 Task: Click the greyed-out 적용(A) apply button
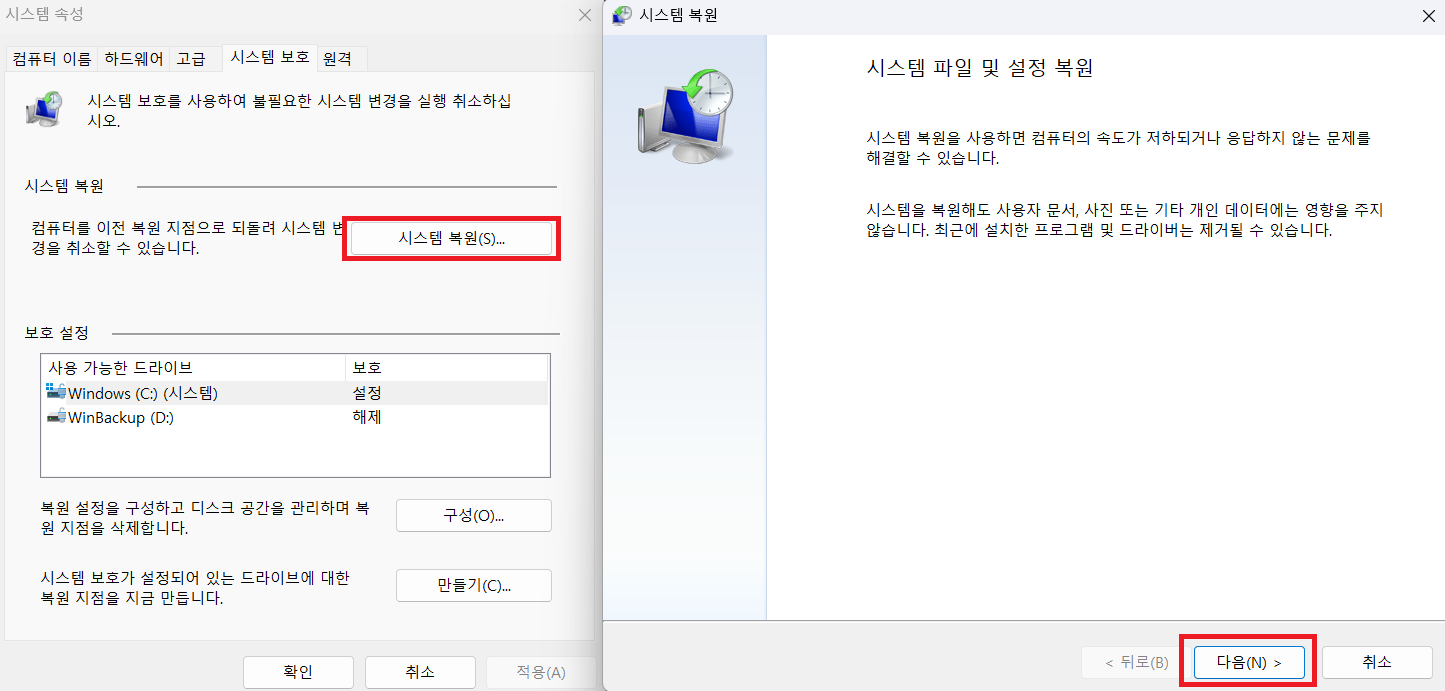point(541,672)
